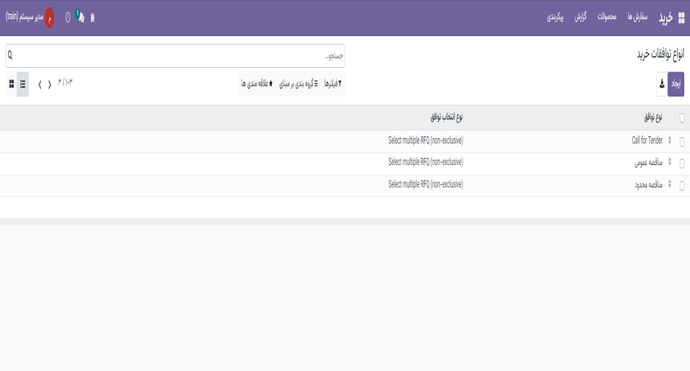Open the activities clock icon

(x=67, y=18)
